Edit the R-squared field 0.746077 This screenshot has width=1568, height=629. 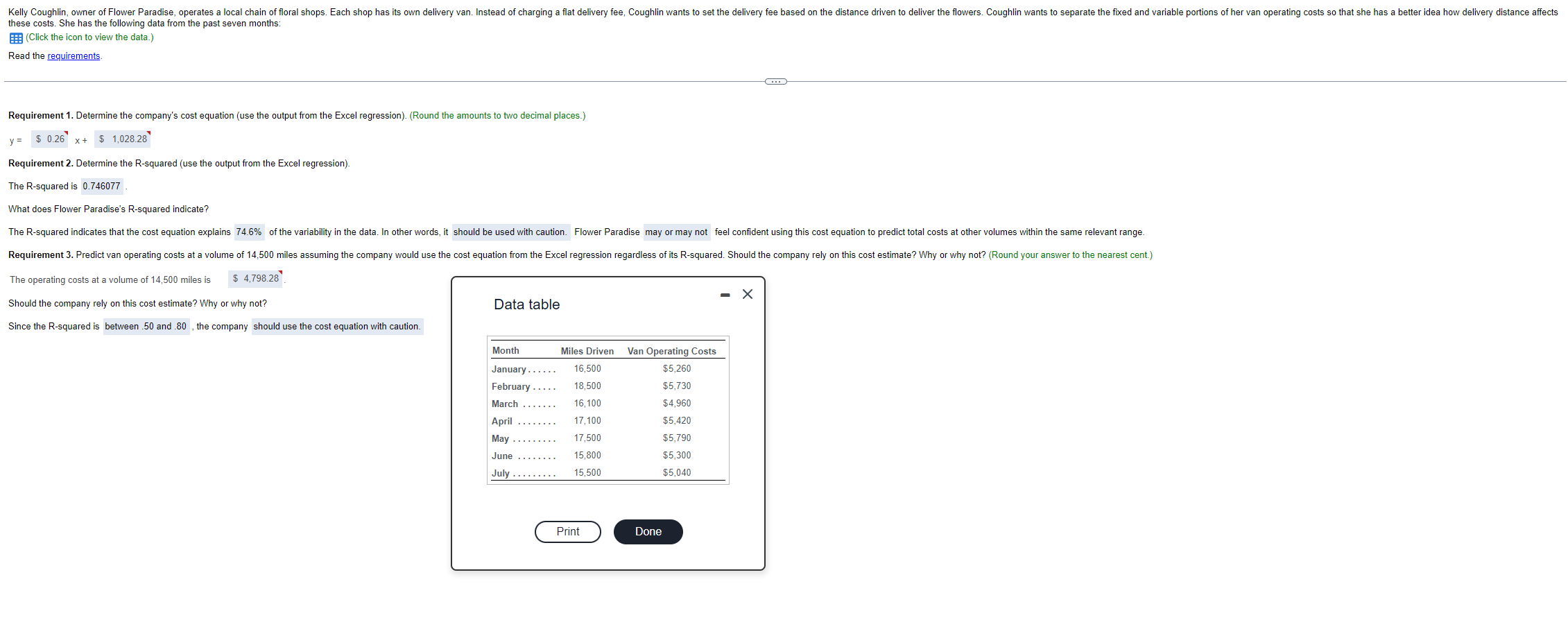(102, 187)
